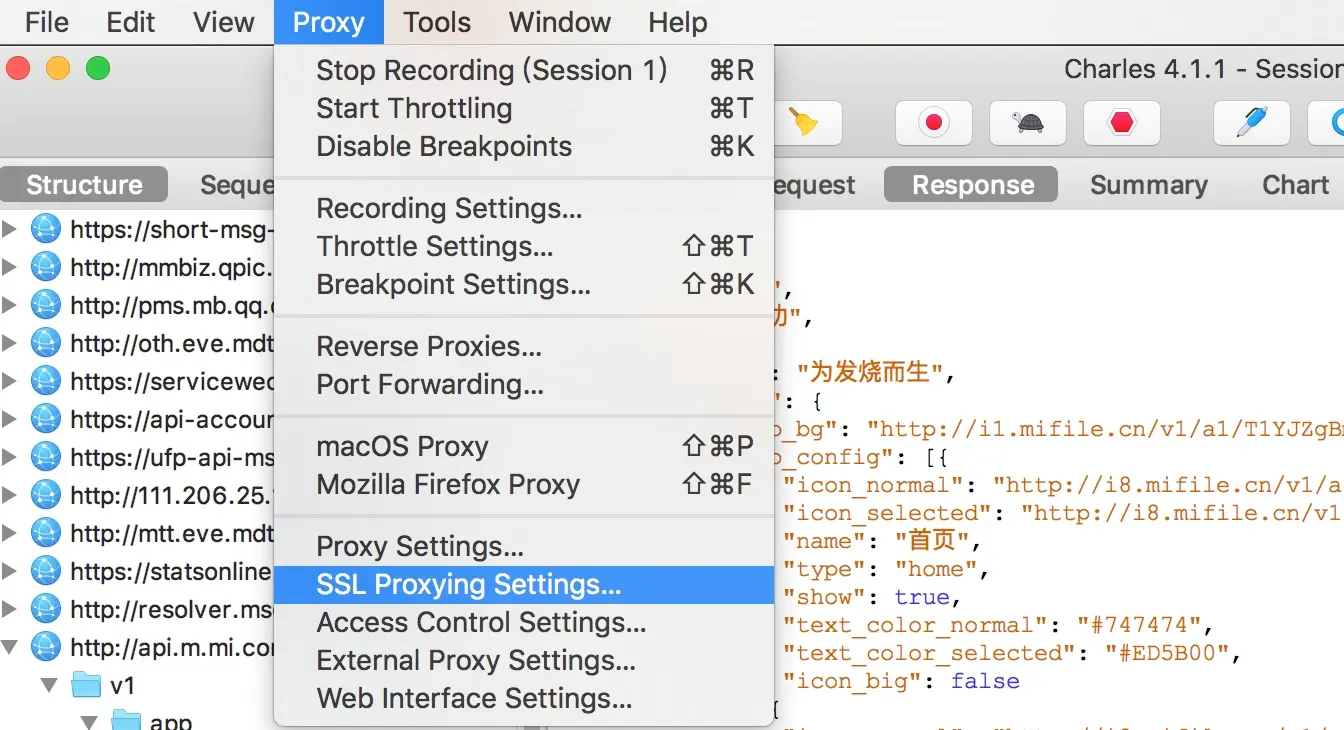
Task: Click the red hexagon breakpoints icon
Action: click(x=1122, y=123)
